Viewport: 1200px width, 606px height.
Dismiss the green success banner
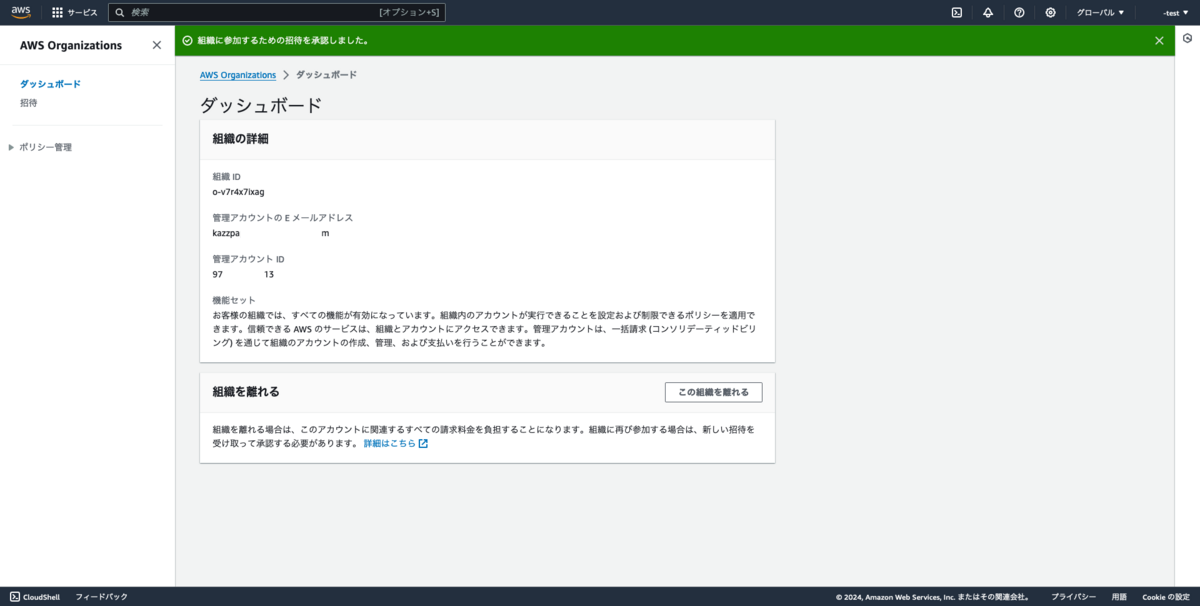pyautogui.click(x=1159, y=41)
